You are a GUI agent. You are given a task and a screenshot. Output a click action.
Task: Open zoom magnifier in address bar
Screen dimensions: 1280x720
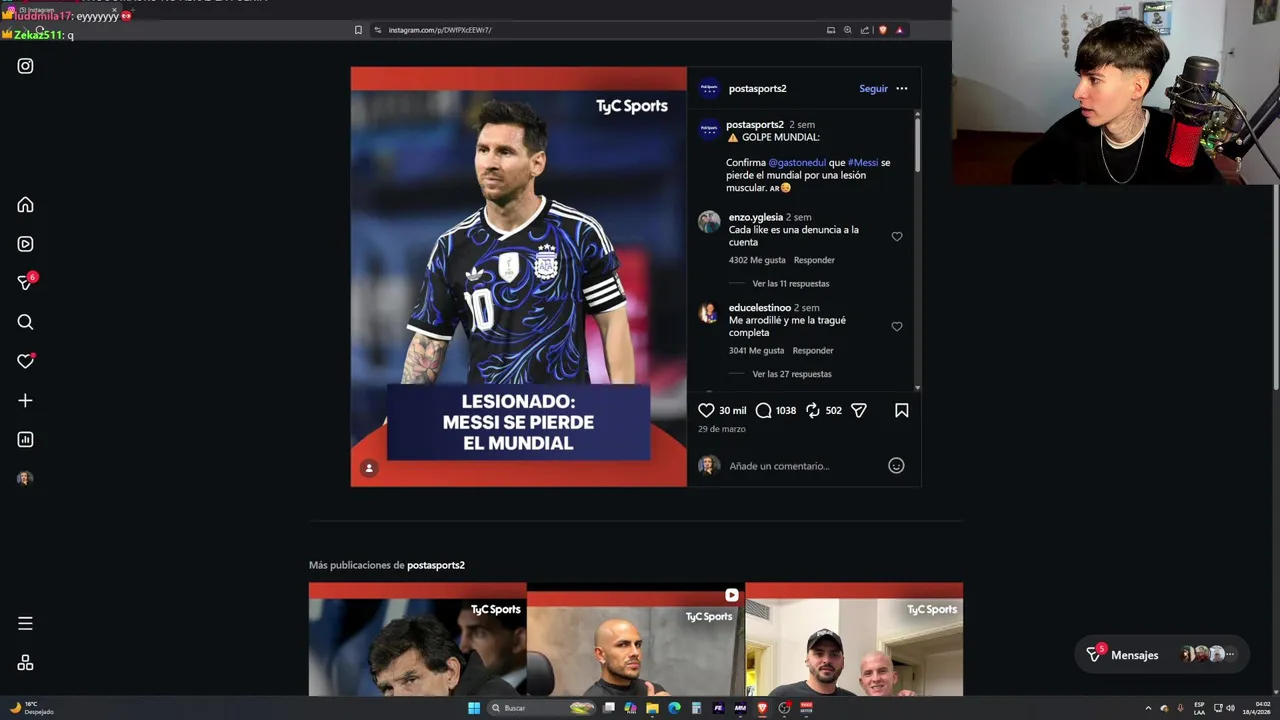847,30
